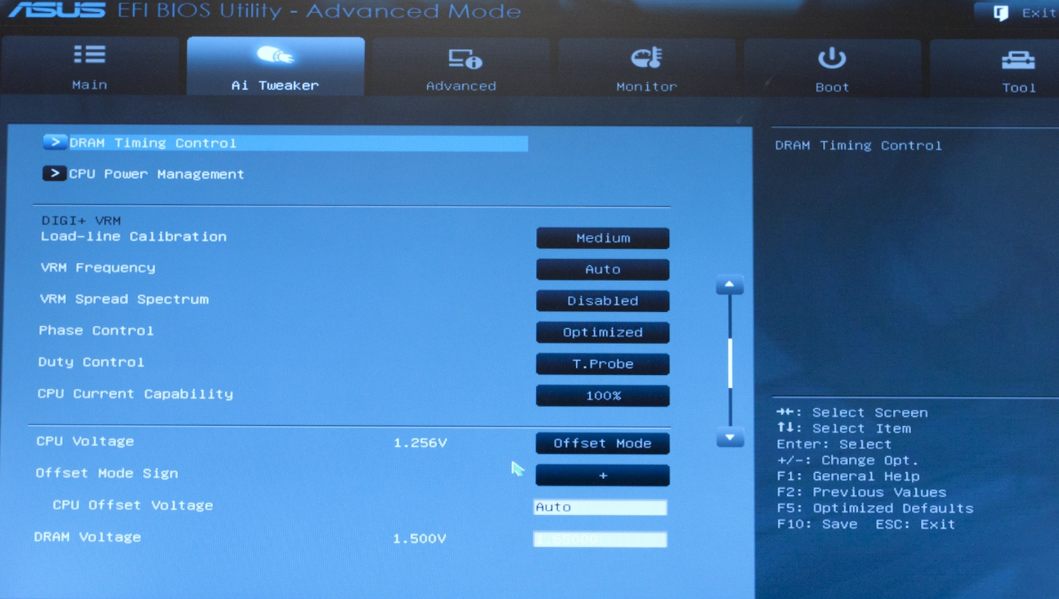
Task: Select the Offset Mode Sign label
Action: click(107, 473)
